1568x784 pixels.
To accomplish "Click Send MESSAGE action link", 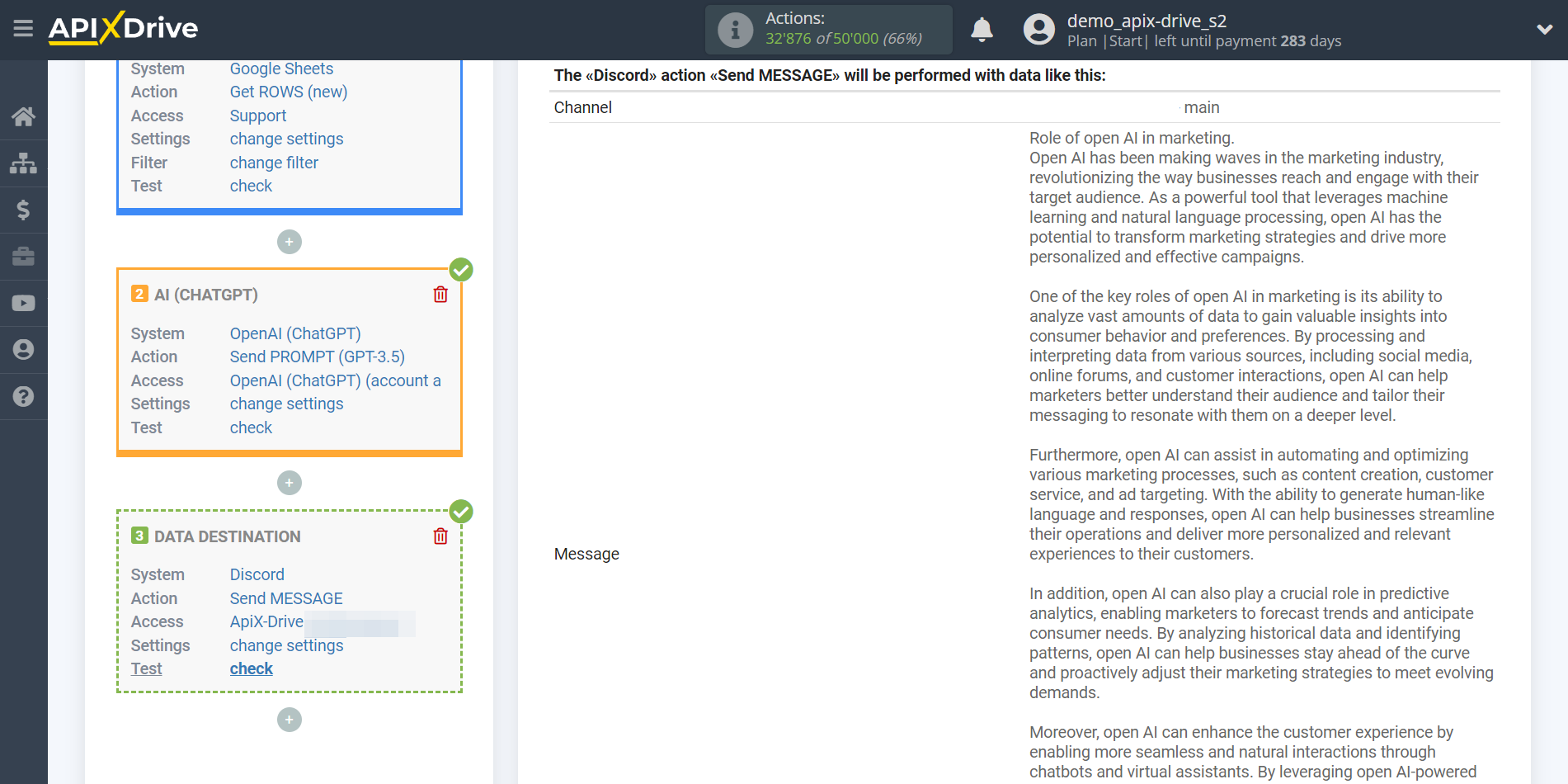I will 286,598.
